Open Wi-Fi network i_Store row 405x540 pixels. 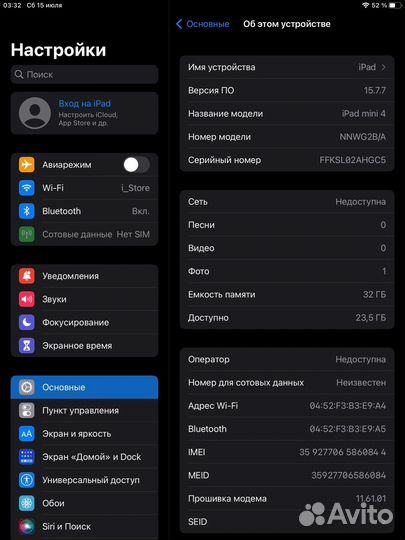tap(84, 188)
